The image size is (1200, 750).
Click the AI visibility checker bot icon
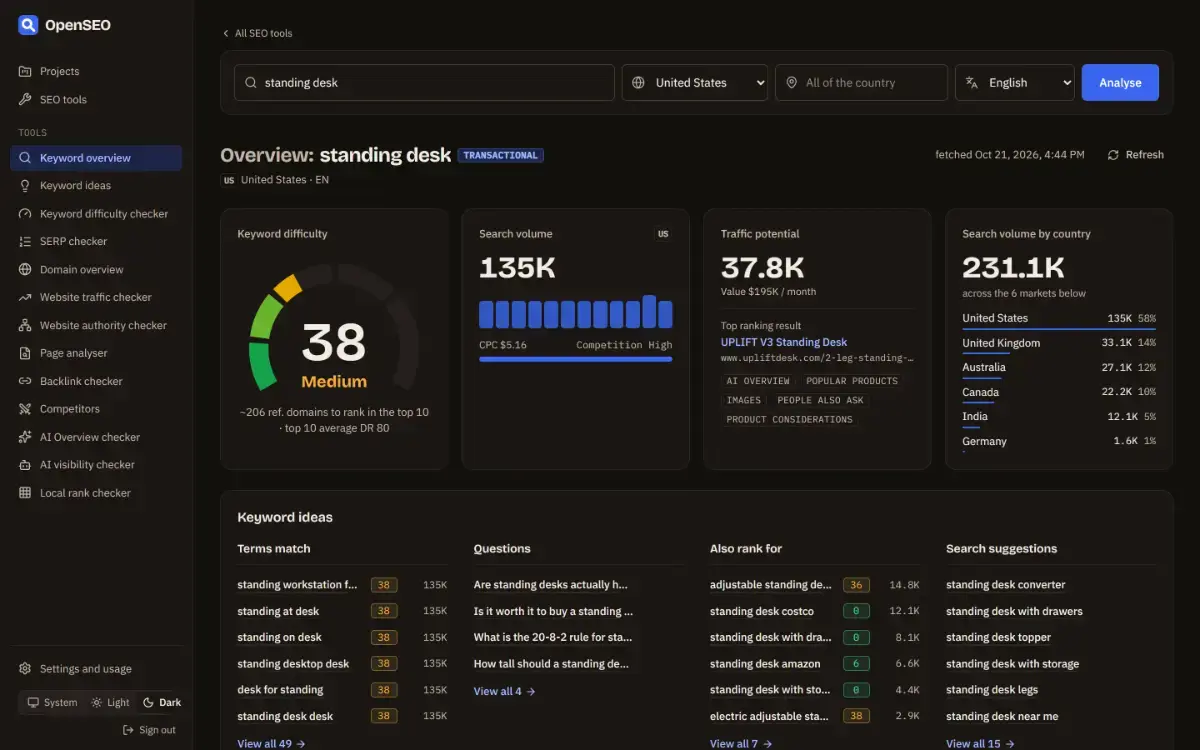[25, 465]
